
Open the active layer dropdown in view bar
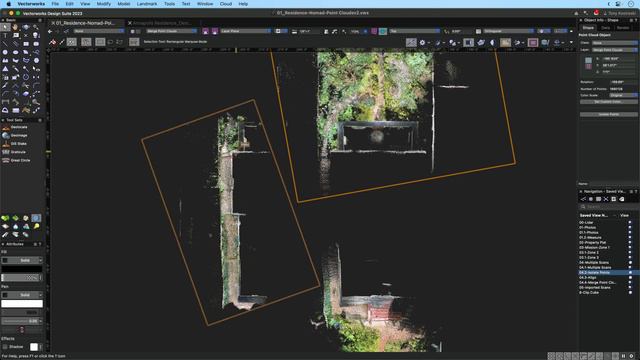point(171,31)
